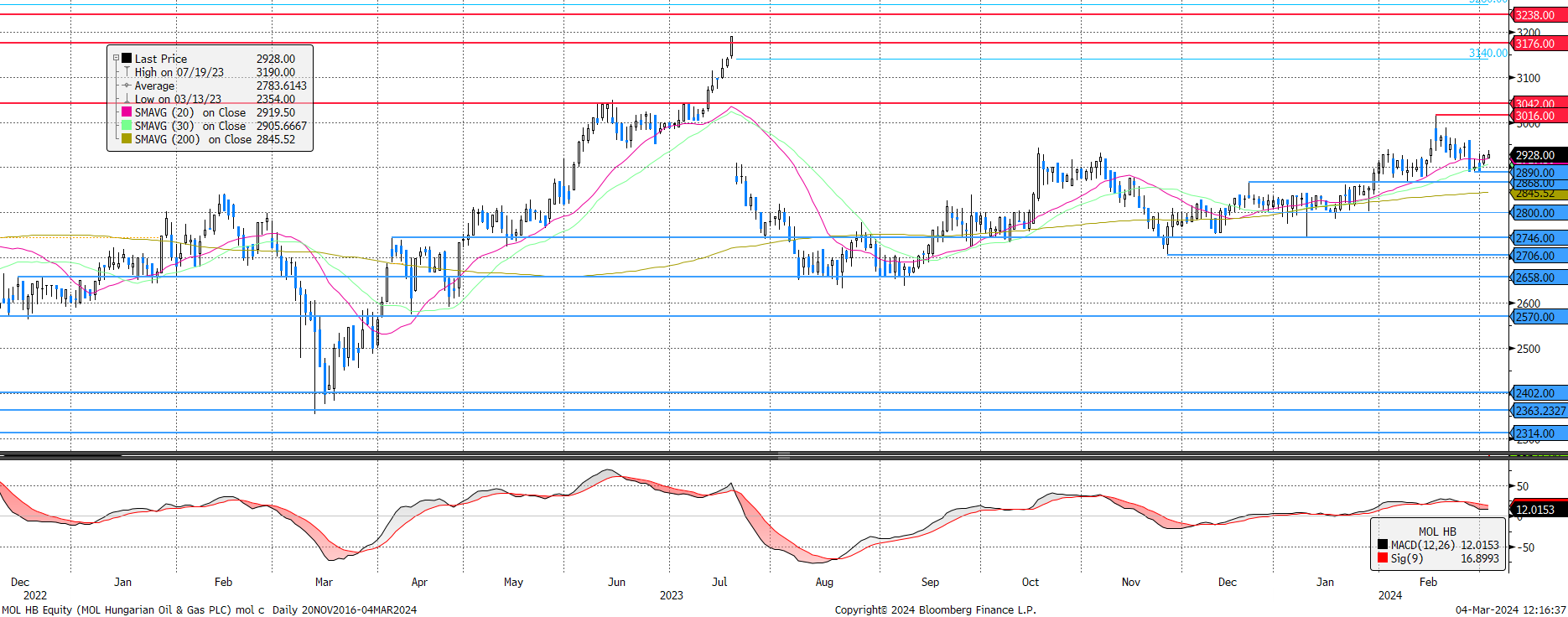Select the Last Price legend label
This screenshot has width=1568, height=617.
(161, 59)
